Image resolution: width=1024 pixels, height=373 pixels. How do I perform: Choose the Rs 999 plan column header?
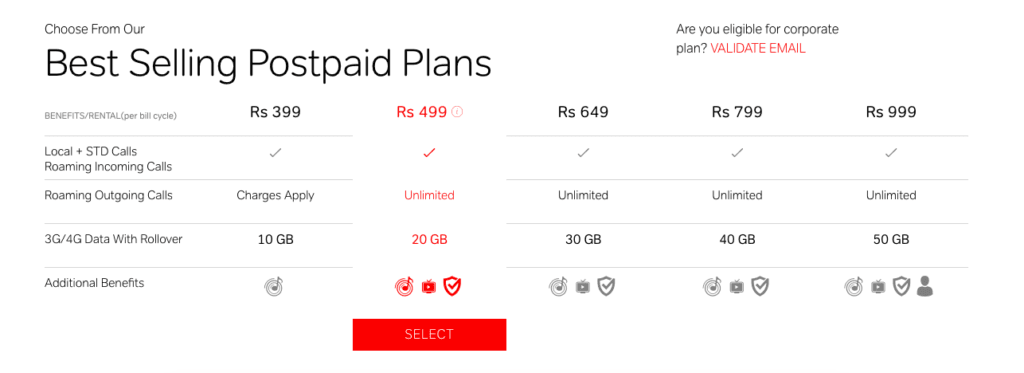(891, 112)
